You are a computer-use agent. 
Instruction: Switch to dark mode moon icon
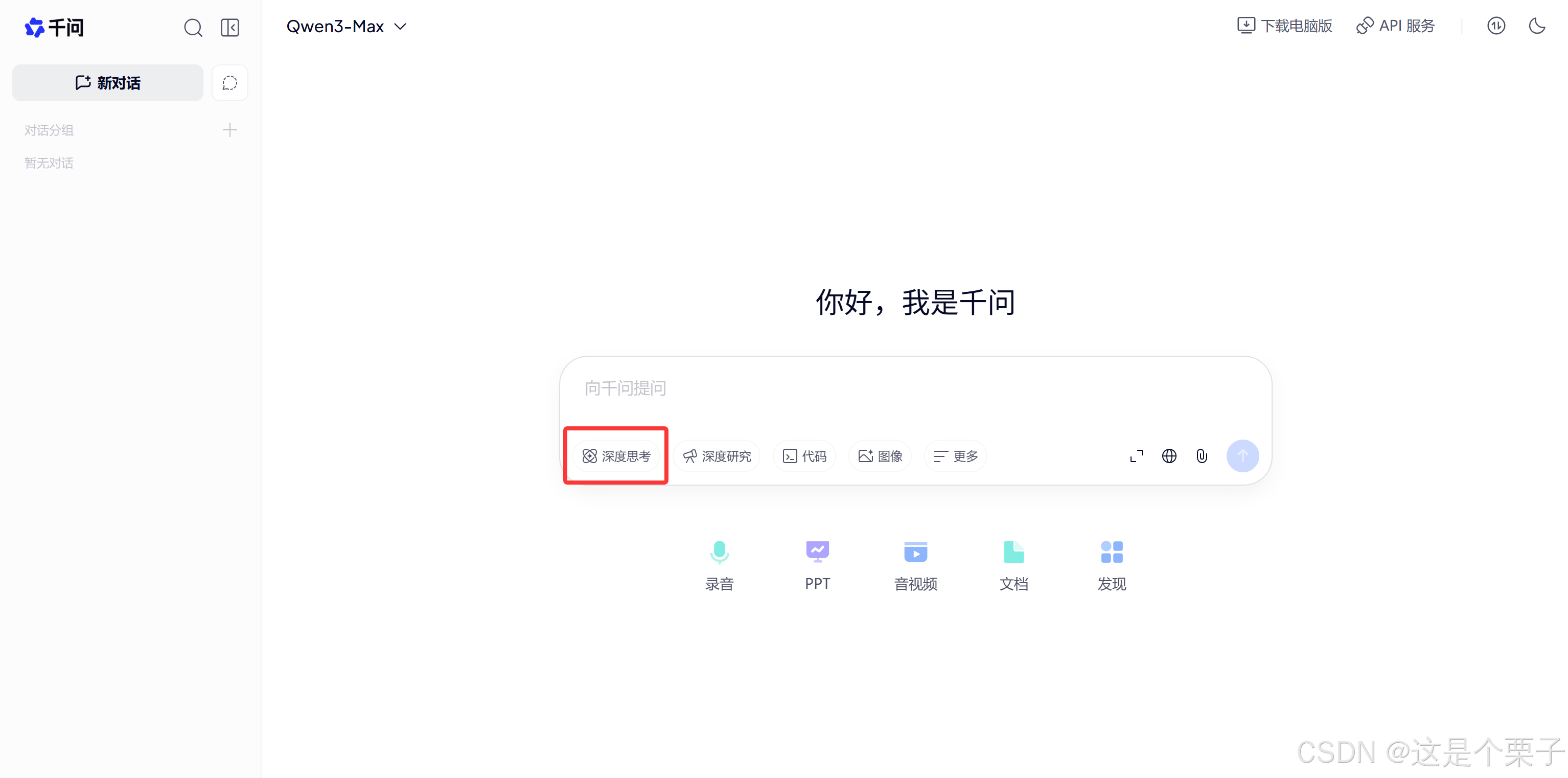tap(1536, 26)
